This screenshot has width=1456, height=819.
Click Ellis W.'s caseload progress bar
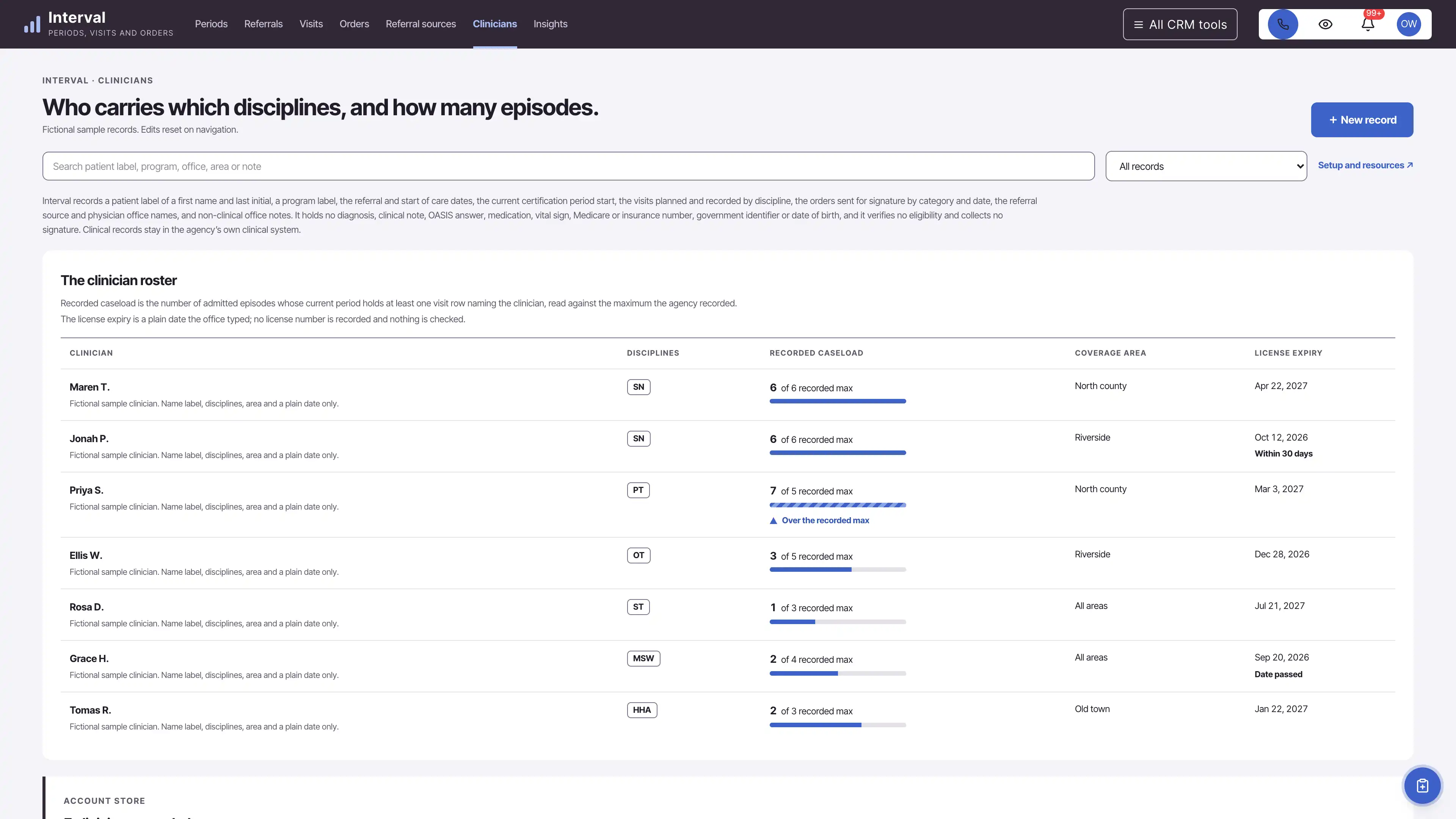coord(838,570)
